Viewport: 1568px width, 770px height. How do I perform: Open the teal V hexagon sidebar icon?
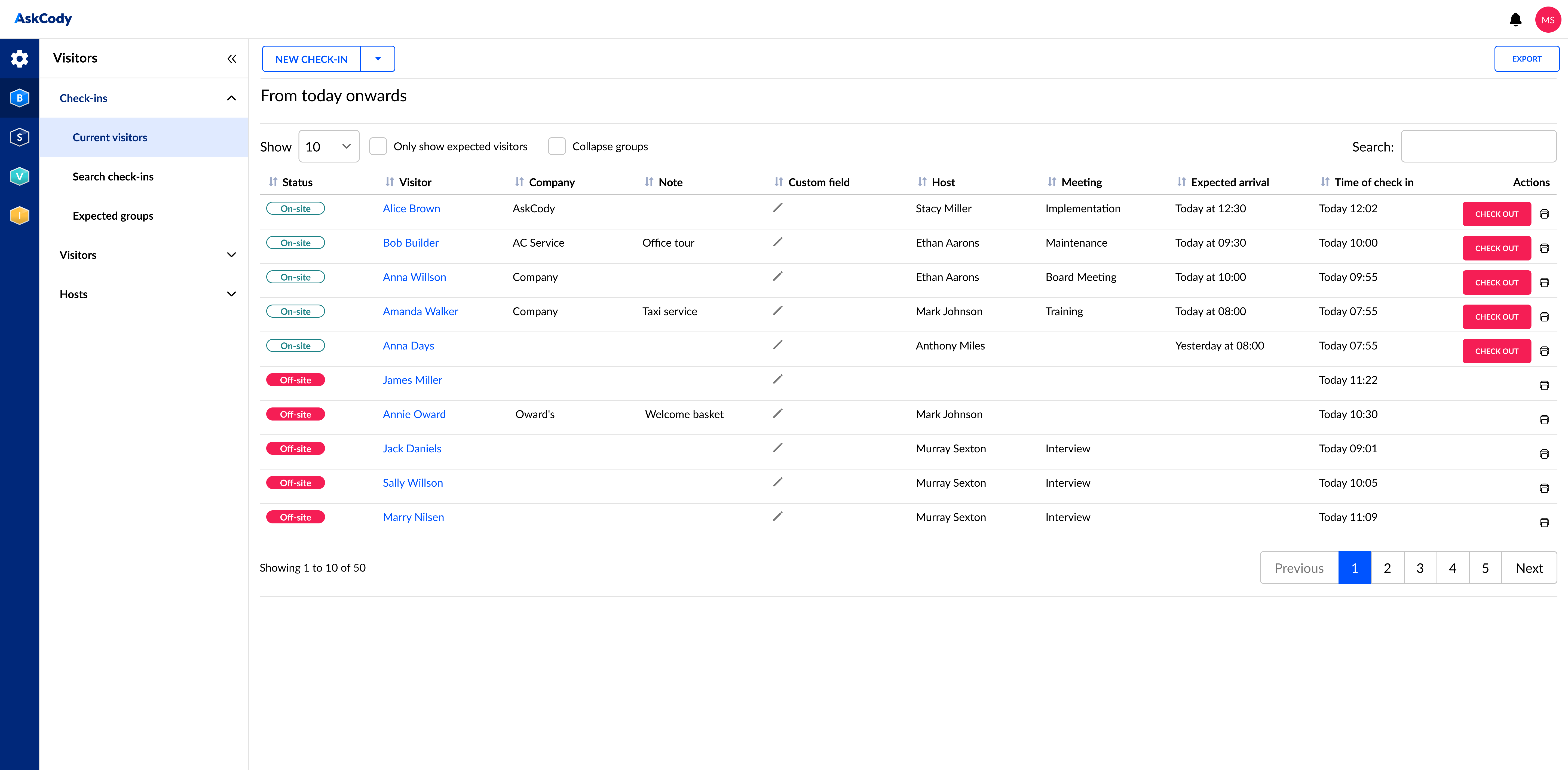click(x=20, y=177)
